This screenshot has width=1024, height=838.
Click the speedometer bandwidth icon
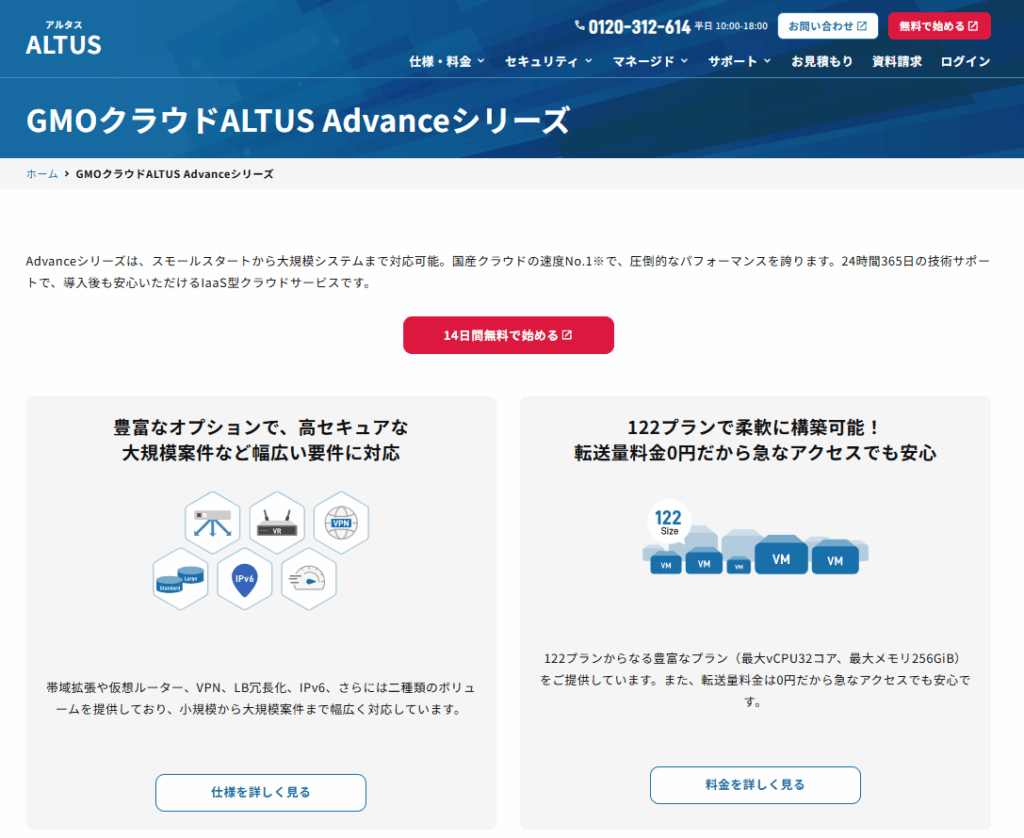[x=309, y=578]
